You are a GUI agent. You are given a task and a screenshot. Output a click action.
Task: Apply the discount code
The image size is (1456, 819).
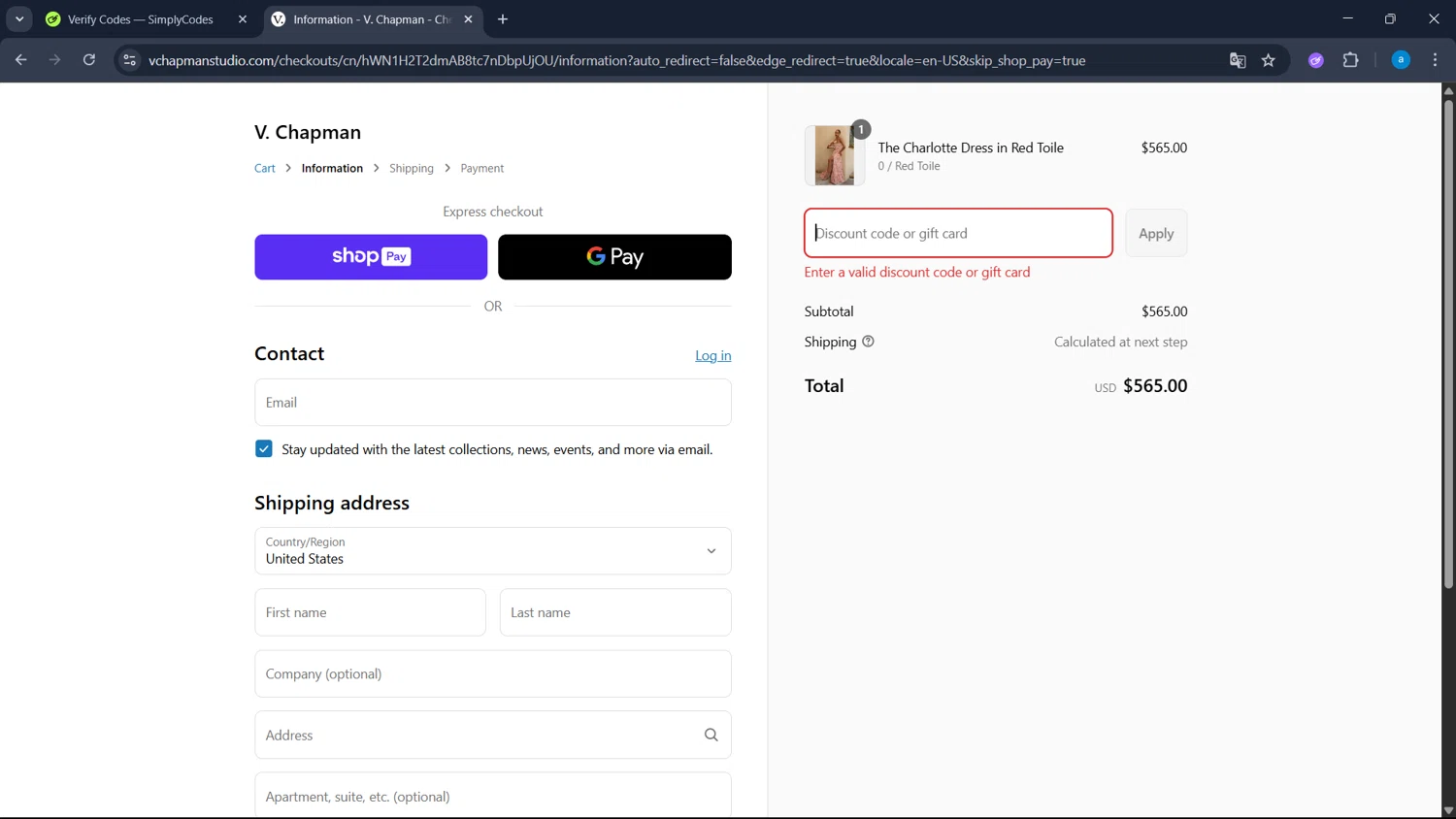(1156, 233)
